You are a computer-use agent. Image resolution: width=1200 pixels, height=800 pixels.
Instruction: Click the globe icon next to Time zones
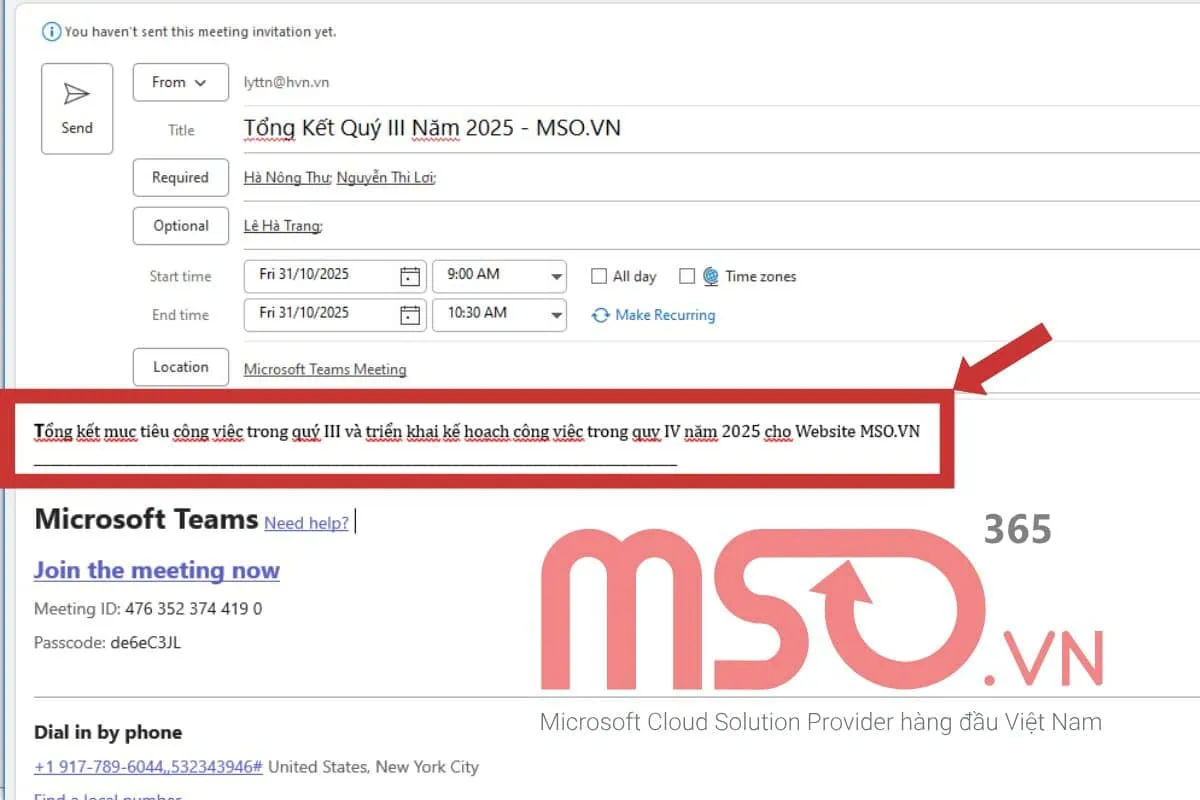coord(710,276)
